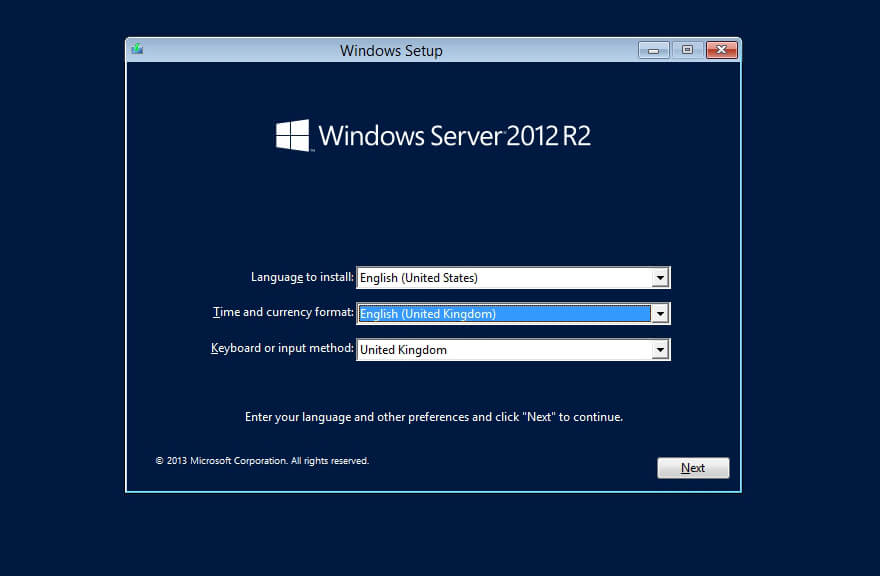Click the "Windows Setup" window title text
Image resolution: width=880 pixels, height=576 pixels.
click(391, 51)
